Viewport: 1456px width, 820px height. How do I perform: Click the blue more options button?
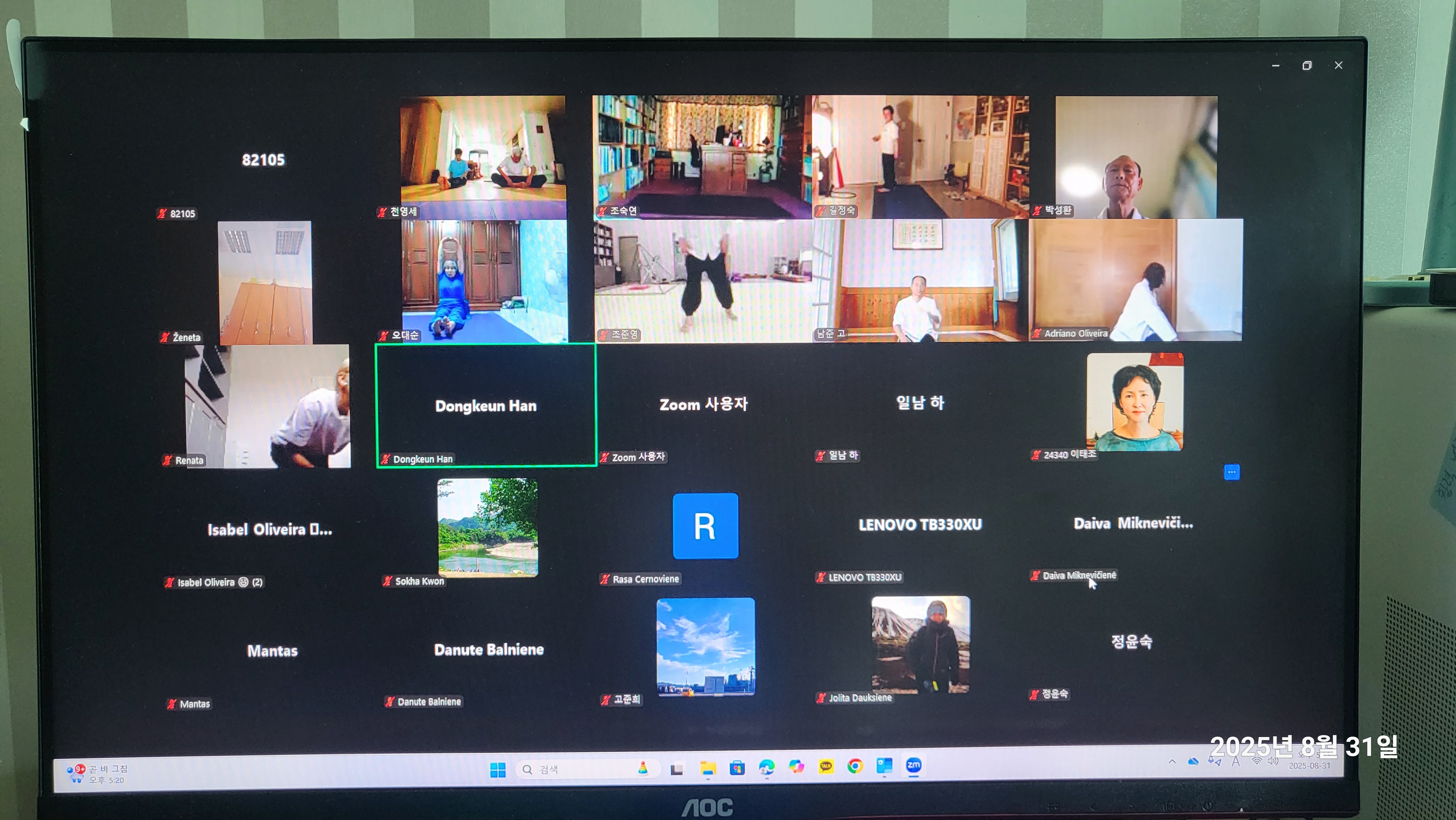(1232, 472)
